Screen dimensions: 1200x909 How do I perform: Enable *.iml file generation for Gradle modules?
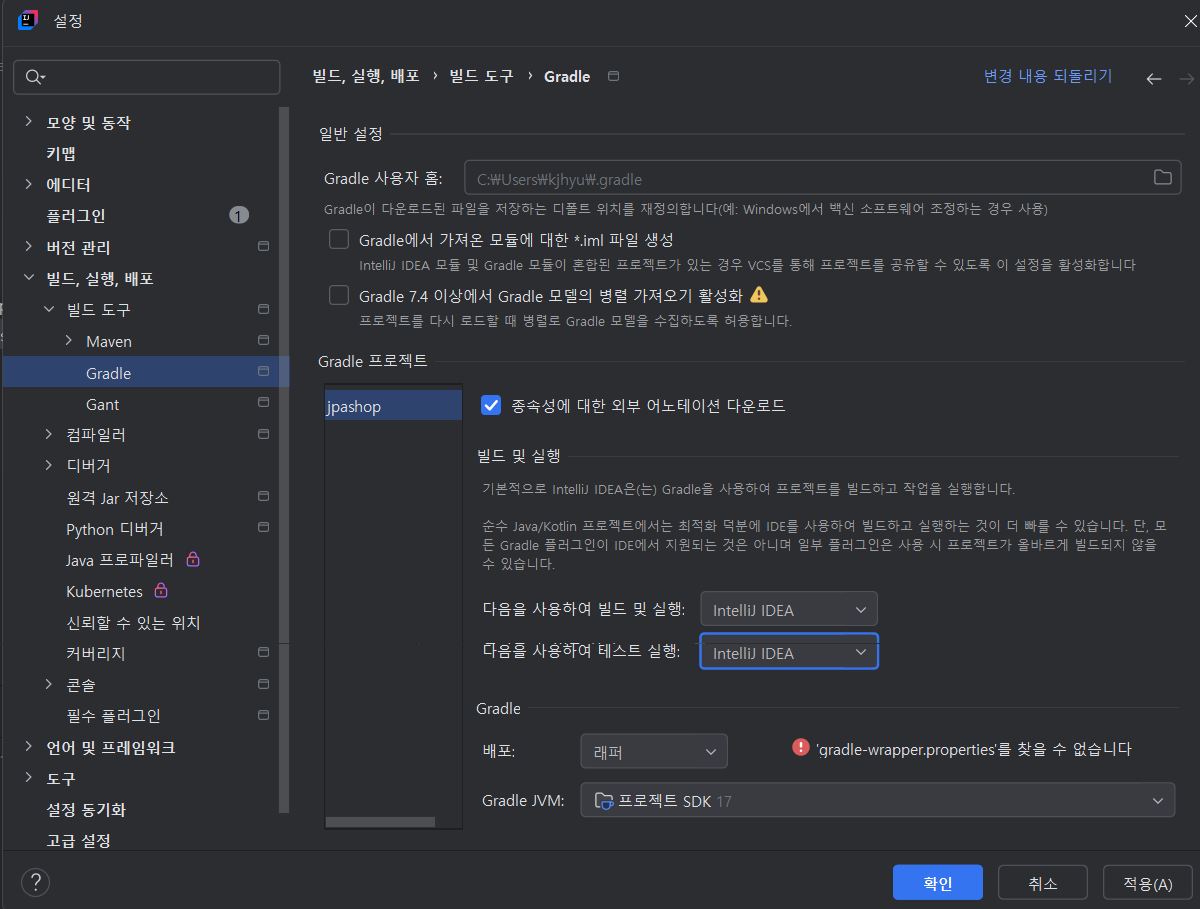pyautogui.click(x=339, y=240)
